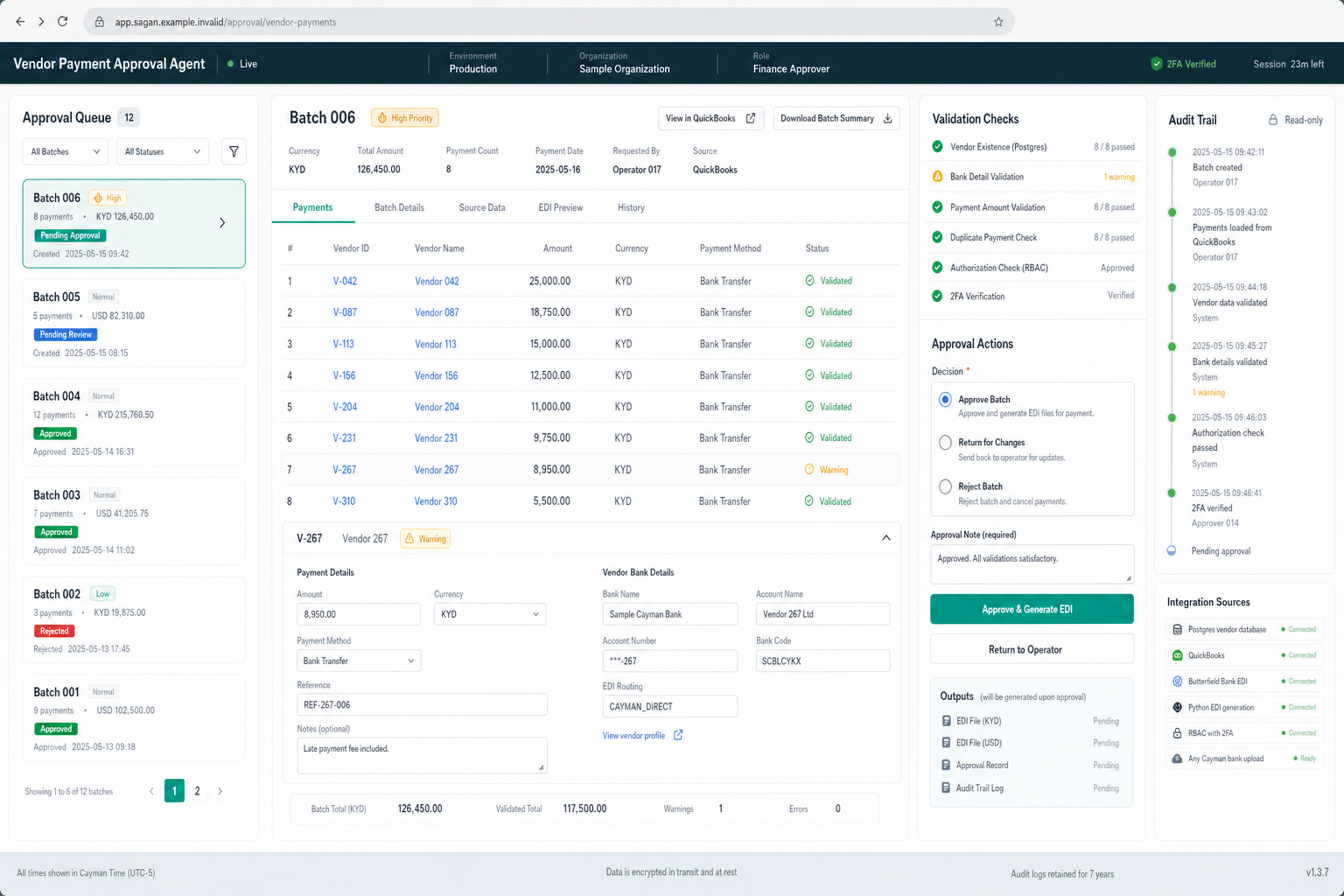The width and height of the screenshot is (1344, 896).
Task: Click the Amount field showing 8,950.00
Action: click(x=359, y=614)
